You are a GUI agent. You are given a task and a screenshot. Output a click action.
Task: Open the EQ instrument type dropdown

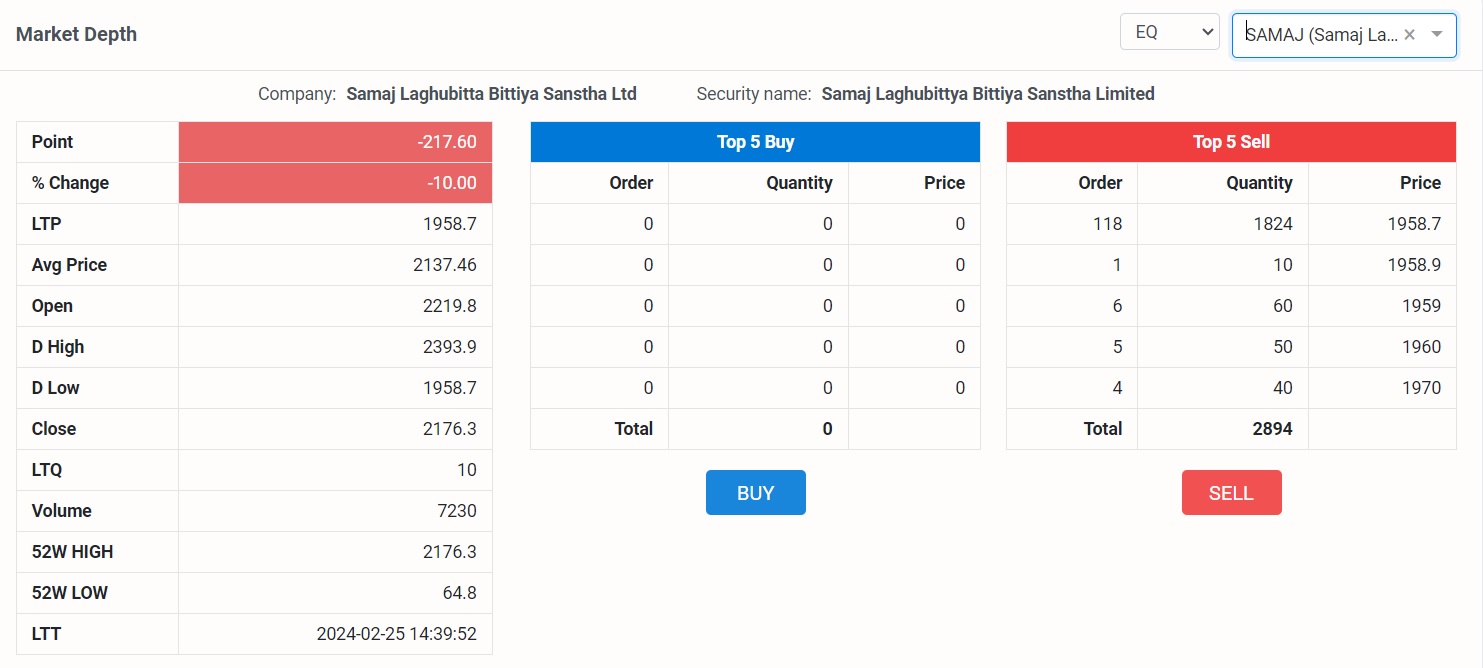(x=1168, y=32)
